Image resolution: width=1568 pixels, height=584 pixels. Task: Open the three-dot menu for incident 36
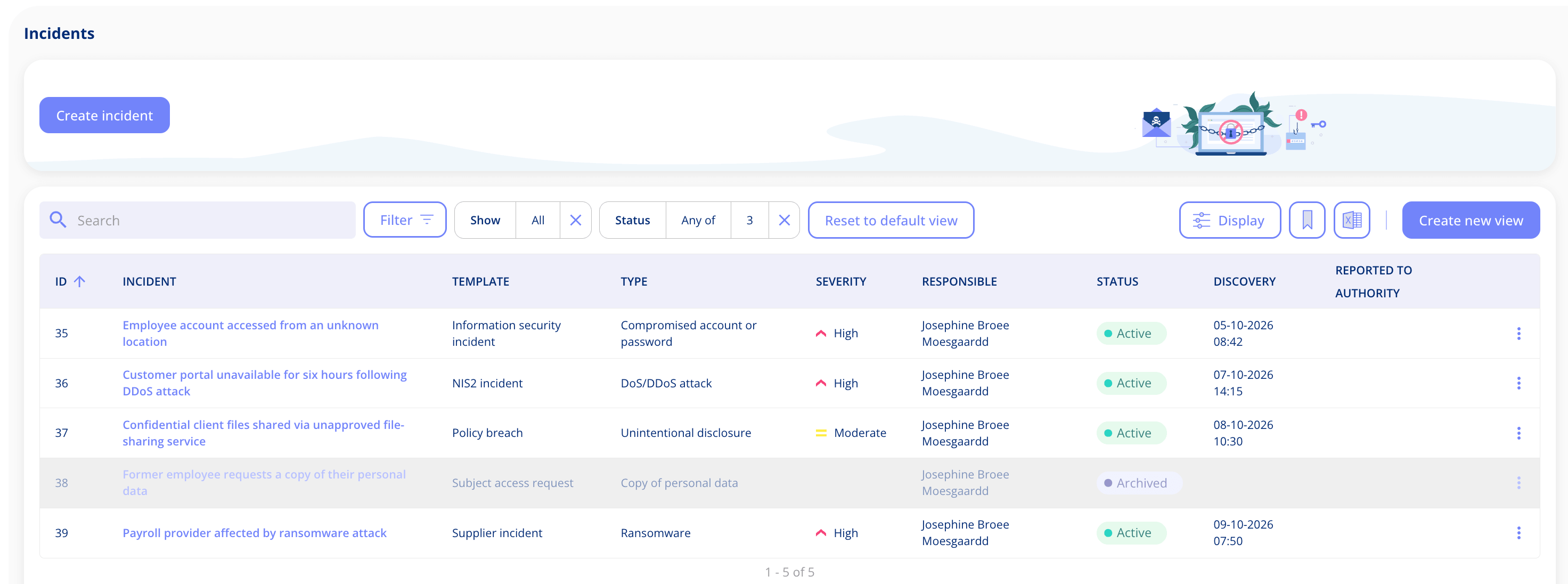(x=1518, y=383)
